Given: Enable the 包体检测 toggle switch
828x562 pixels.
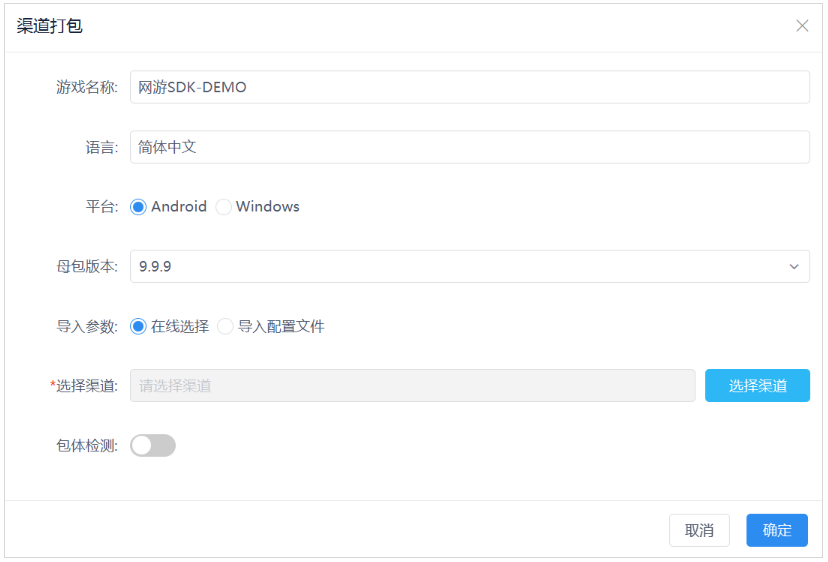Looking at the screenshot, I should [x=153, y=446].
